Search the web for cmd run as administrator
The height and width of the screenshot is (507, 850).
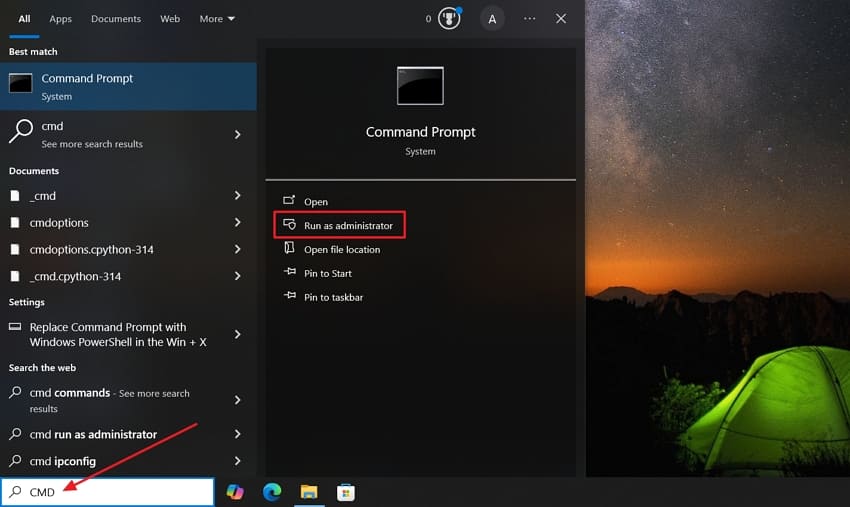point(128,434)
